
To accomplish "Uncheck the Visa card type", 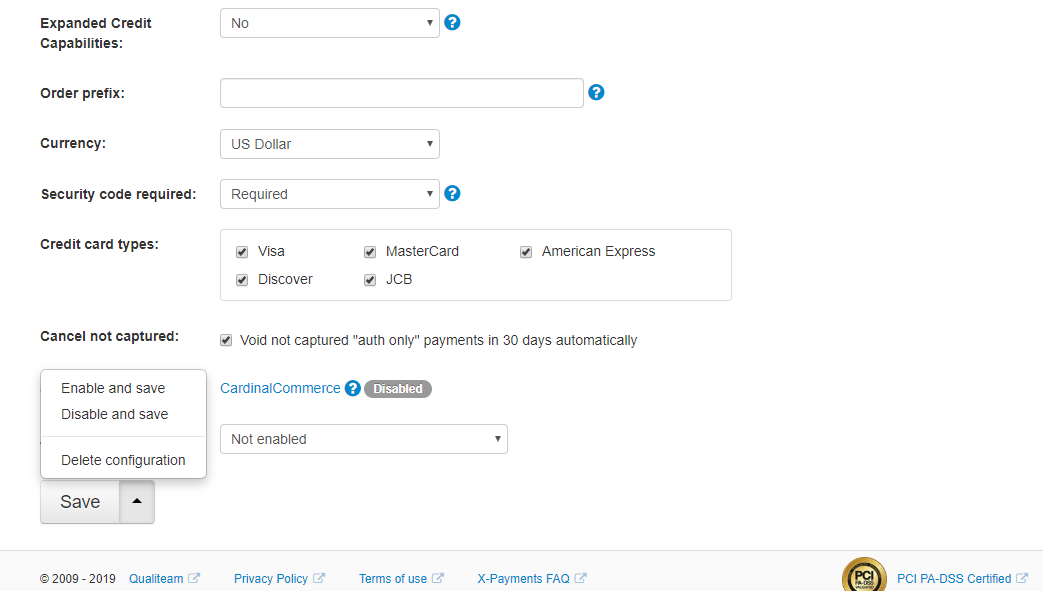I will coord(242,252).
